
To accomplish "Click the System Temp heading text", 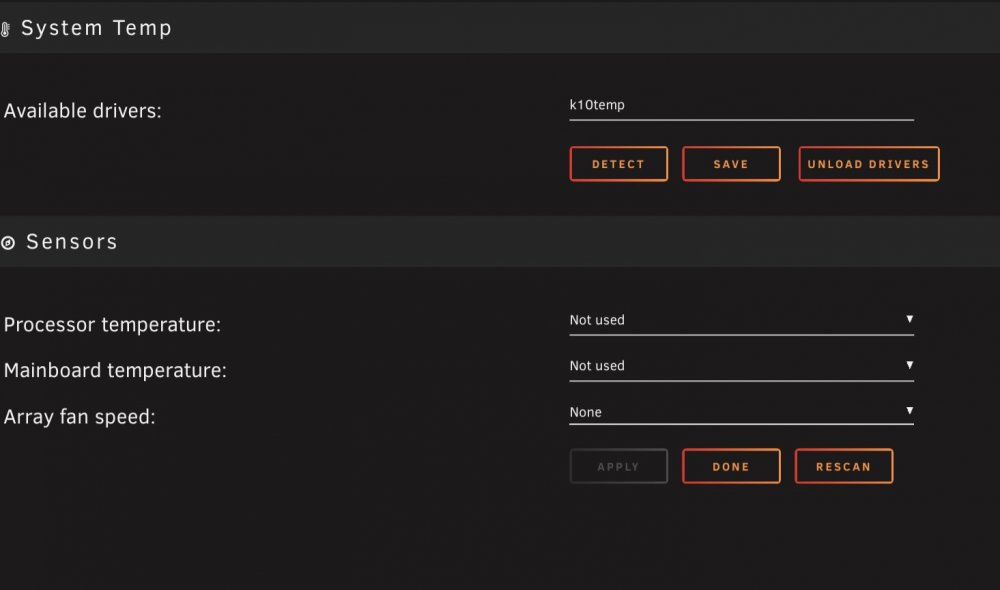I will [x=96, y=28].
